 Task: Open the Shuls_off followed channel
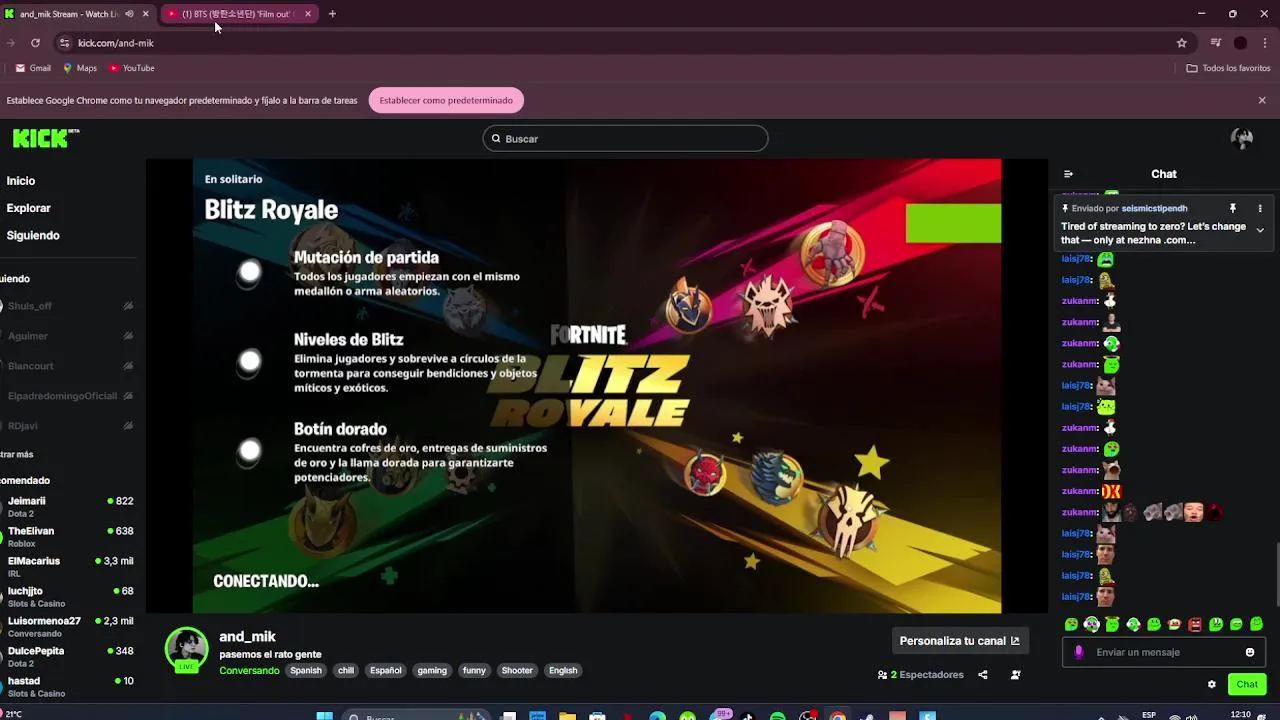tap(68, 306)
